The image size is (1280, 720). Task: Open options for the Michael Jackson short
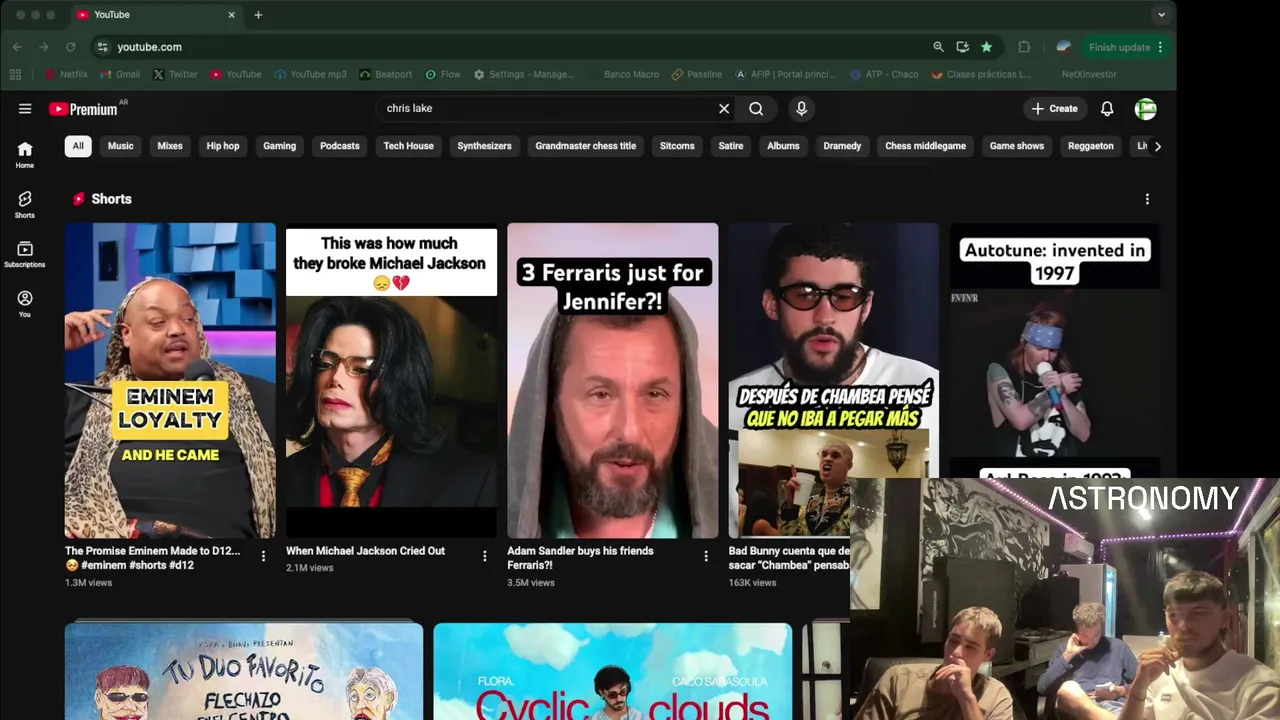pos(485,556)
